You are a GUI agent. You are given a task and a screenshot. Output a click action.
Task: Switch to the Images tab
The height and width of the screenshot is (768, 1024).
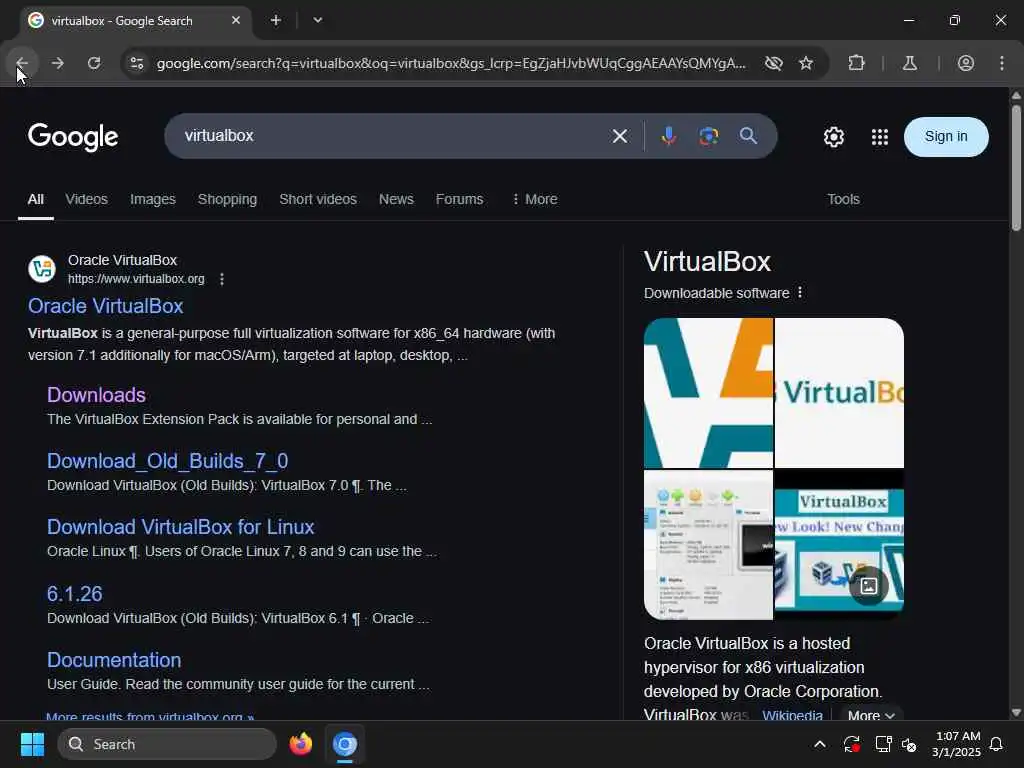(x=153, y=199)
